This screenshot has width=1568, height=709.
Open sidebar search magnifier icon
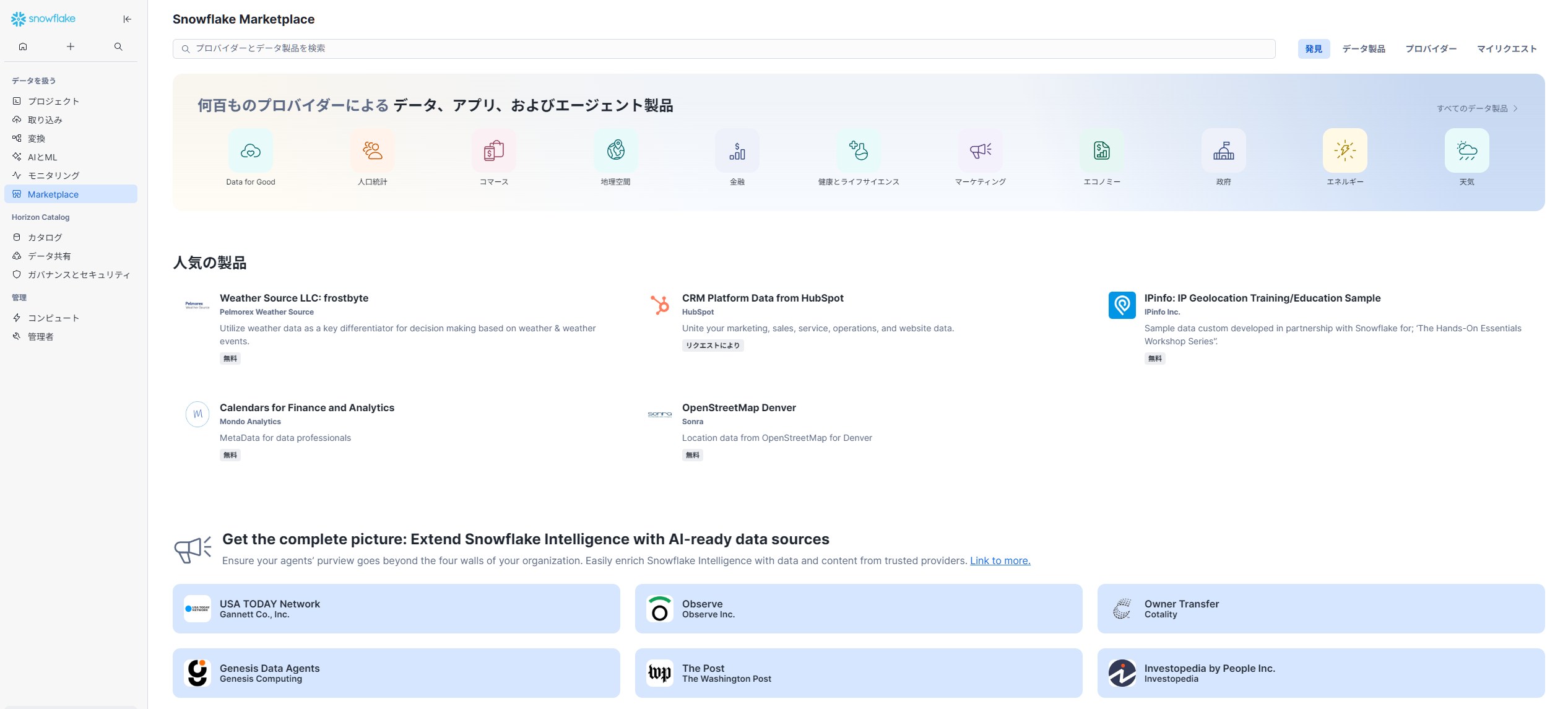click(x=118, y=46)
